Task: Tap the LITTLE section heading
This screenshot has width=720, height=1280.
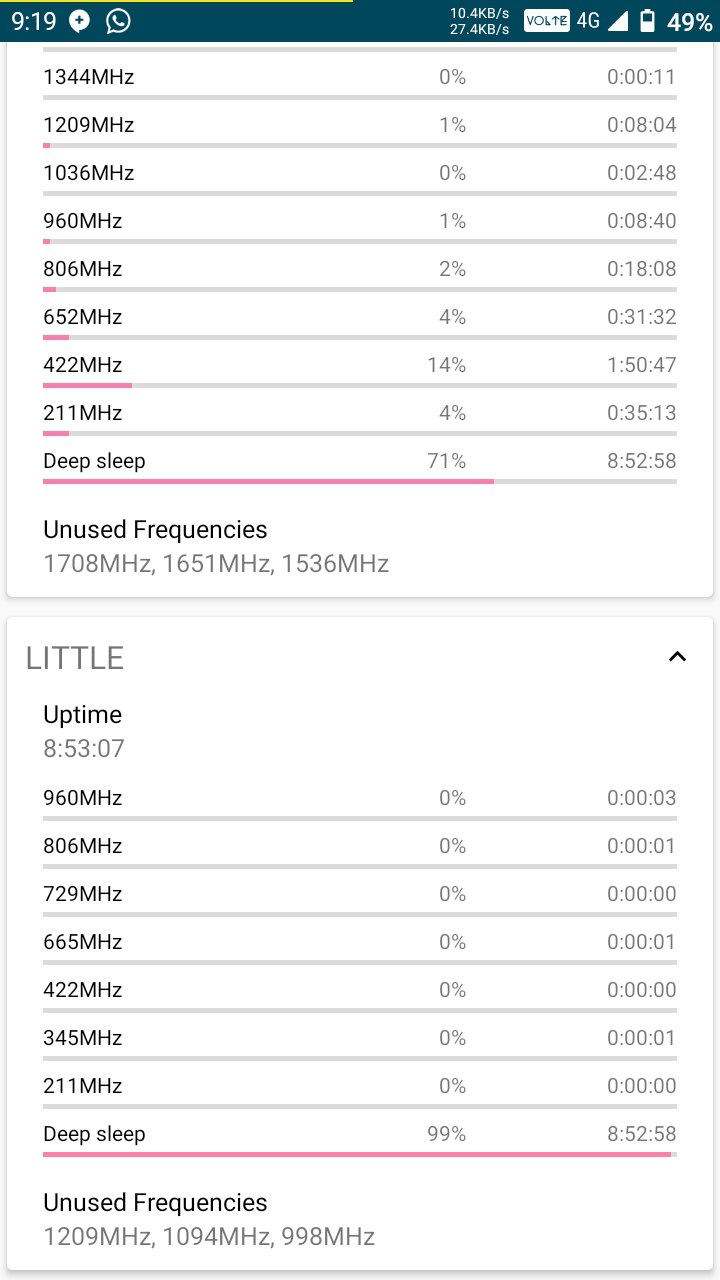Action: coord(75,657)
